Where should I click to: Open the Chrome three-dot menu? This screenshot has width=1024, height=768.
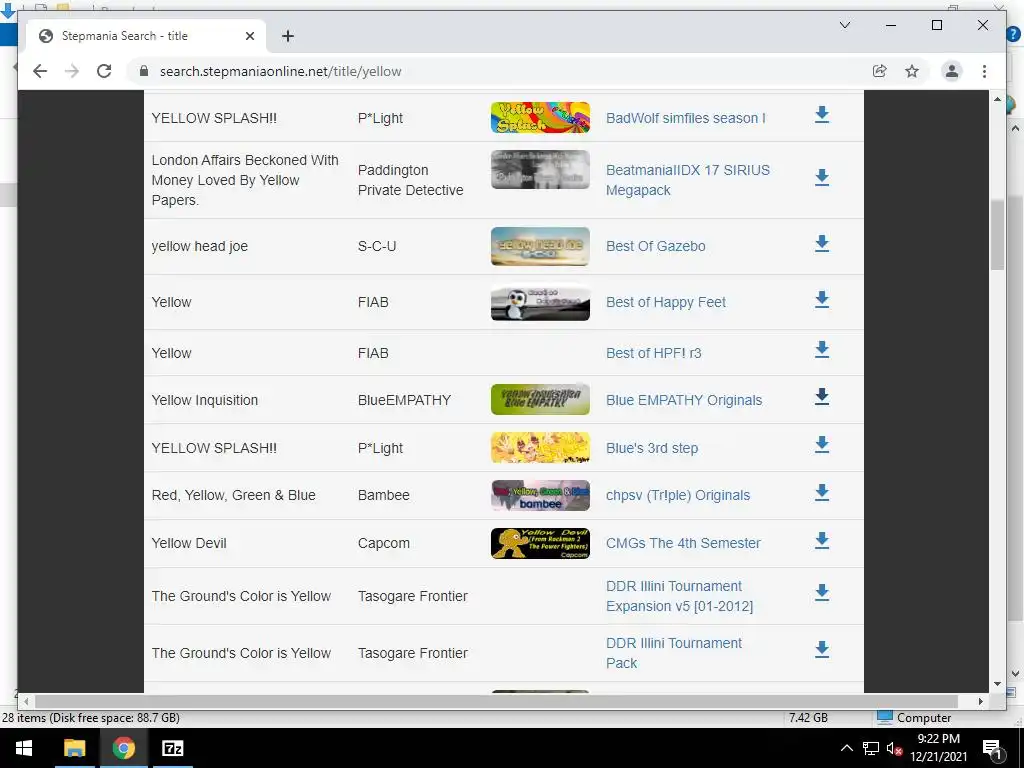pos(984,71)
